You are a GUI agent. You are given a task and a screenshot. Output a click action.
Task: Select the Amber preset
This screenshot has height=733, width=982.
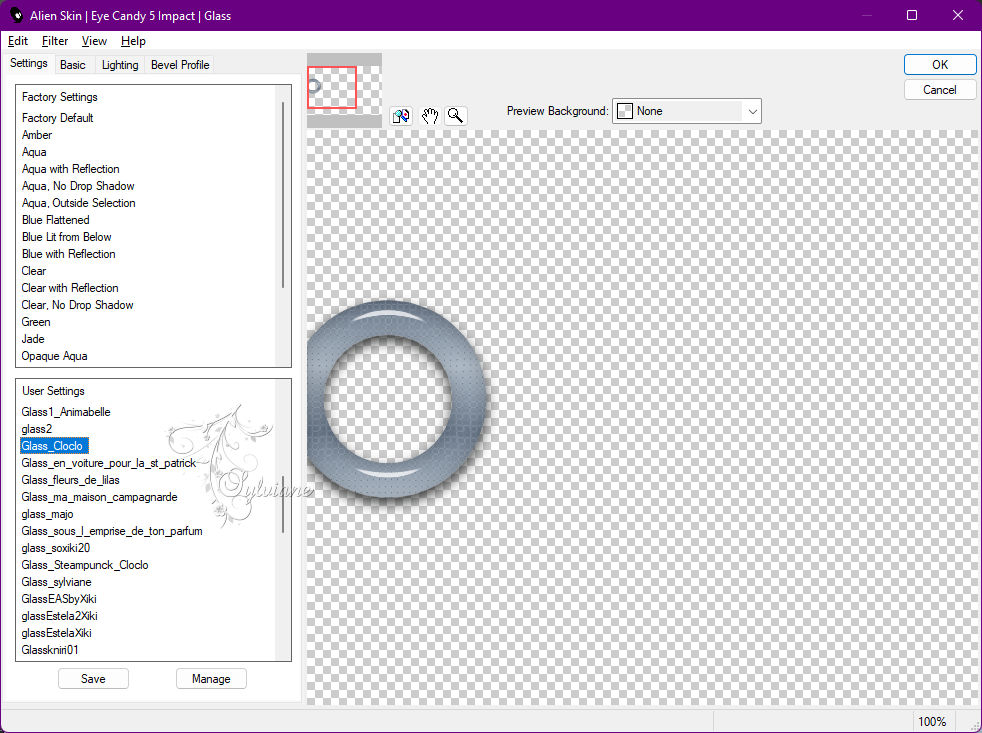[37, 135]
